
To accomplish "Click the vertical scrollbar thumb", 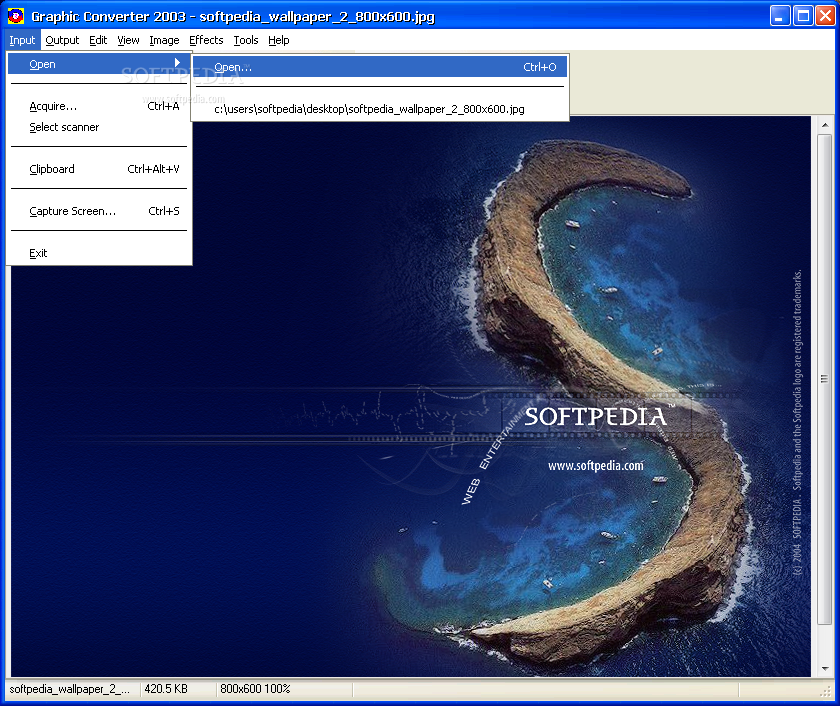I will point(825,380).
